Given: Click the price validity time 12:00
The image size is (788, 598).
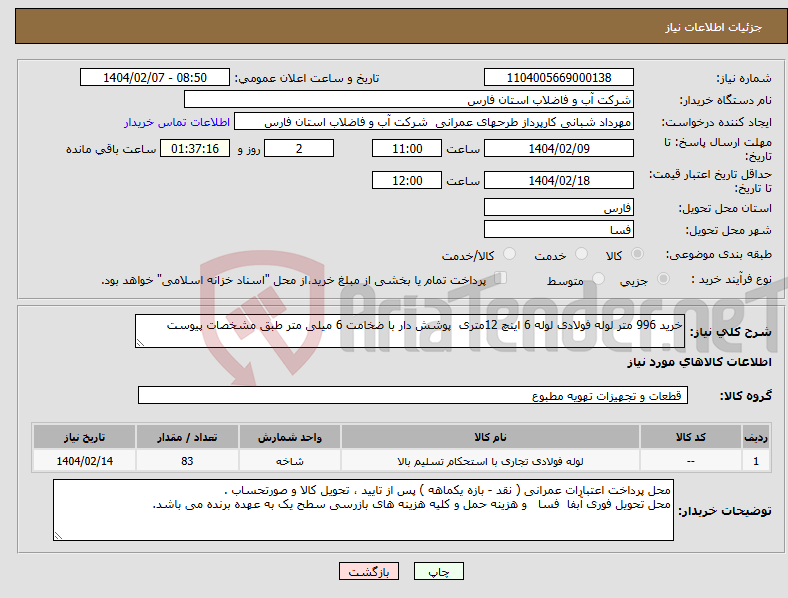Looking at the screenshot, I should click(407, 180).
